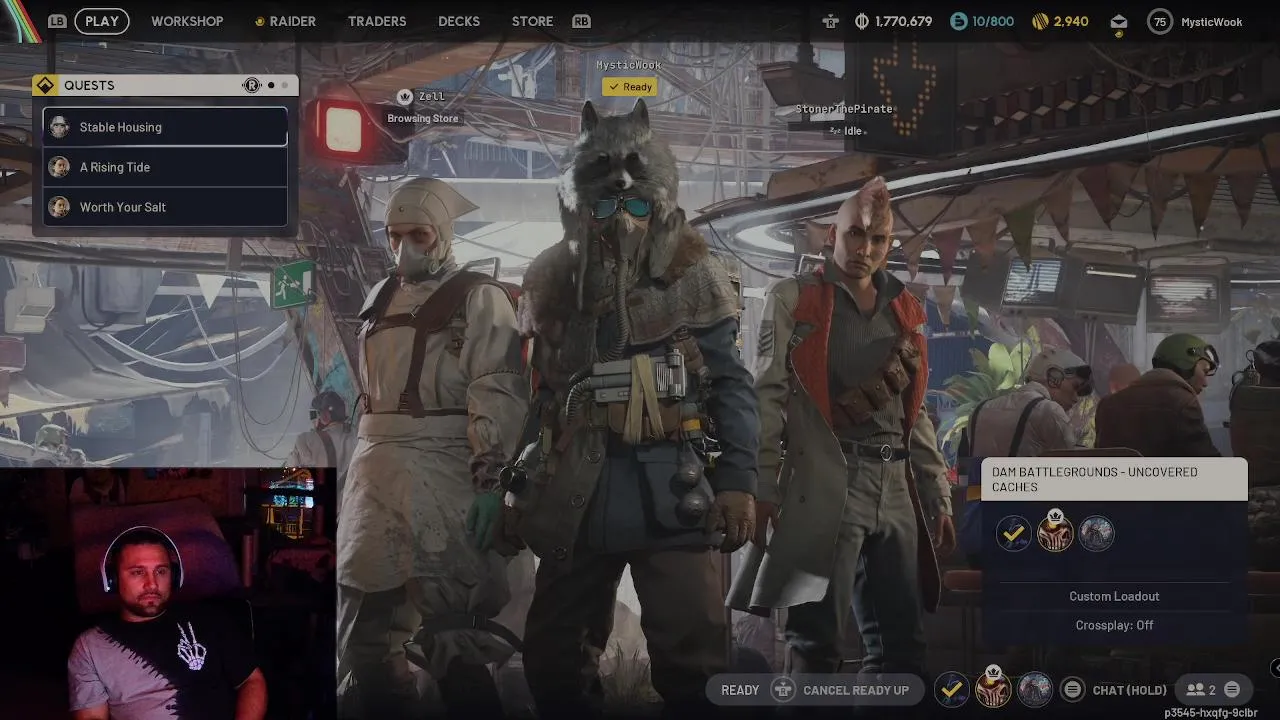Screen dimensions: 1280x720
Task: Click the arrow icon at the right screen edge
Action: click(1275, 667)
